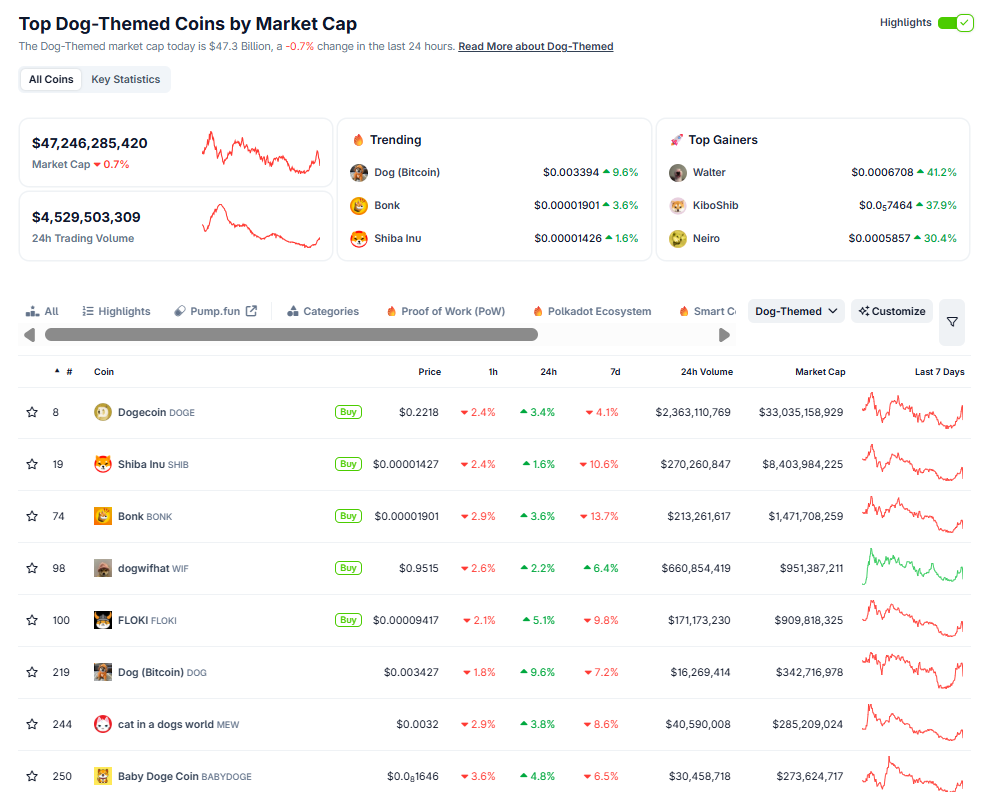This screenshot has height=792, width=987.
Task: Open Dogecoin's Last 7 Days chart
Action: pyautogui.click(x=913, y=411)
